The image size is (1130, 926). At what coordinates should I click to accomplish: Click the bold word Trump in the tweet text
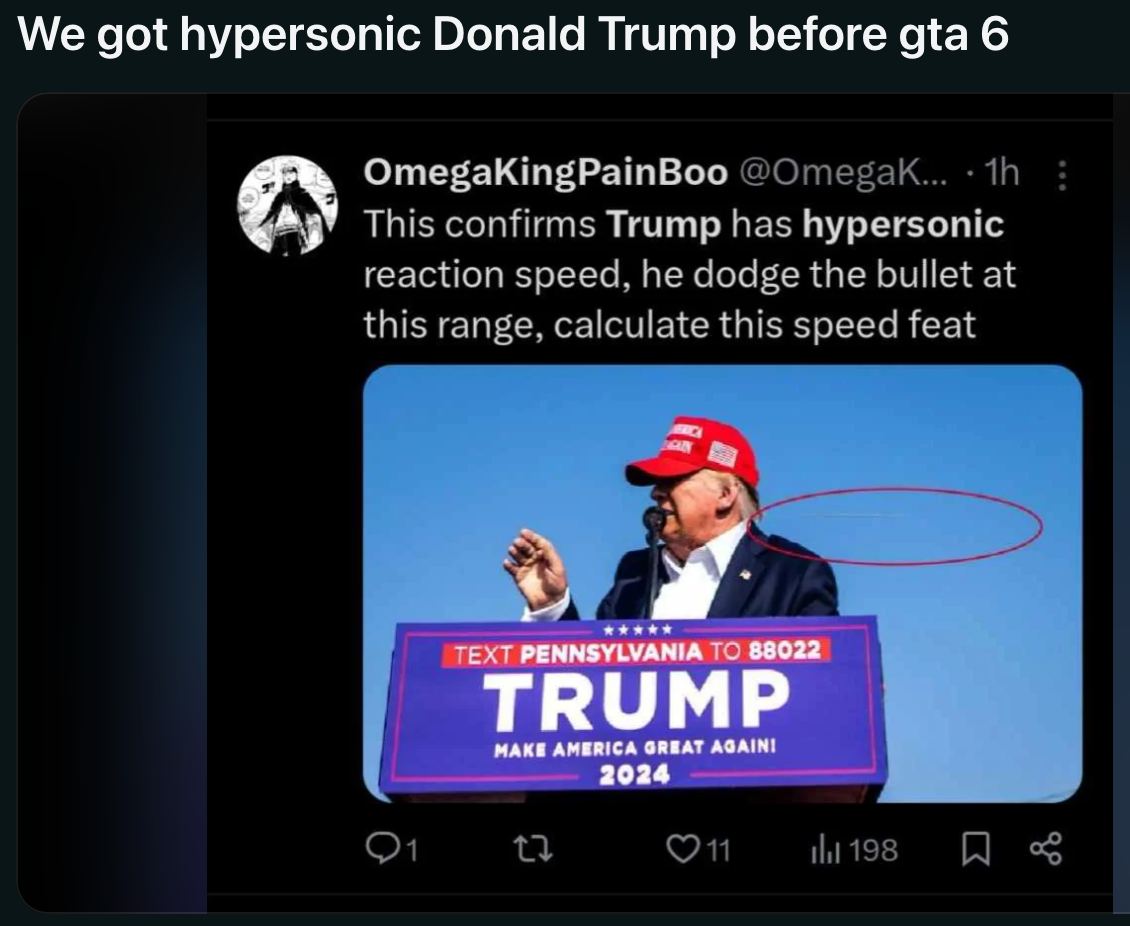click(663, 224)
